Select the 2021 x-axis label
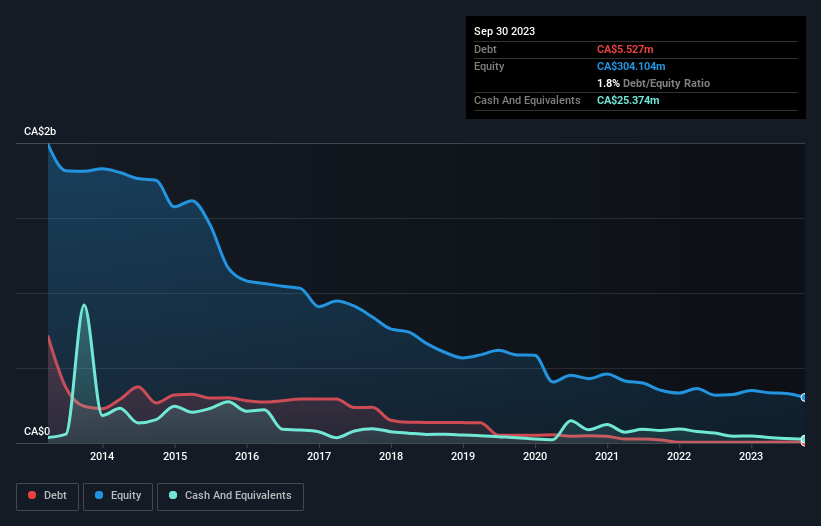 (x=607, y=456)
